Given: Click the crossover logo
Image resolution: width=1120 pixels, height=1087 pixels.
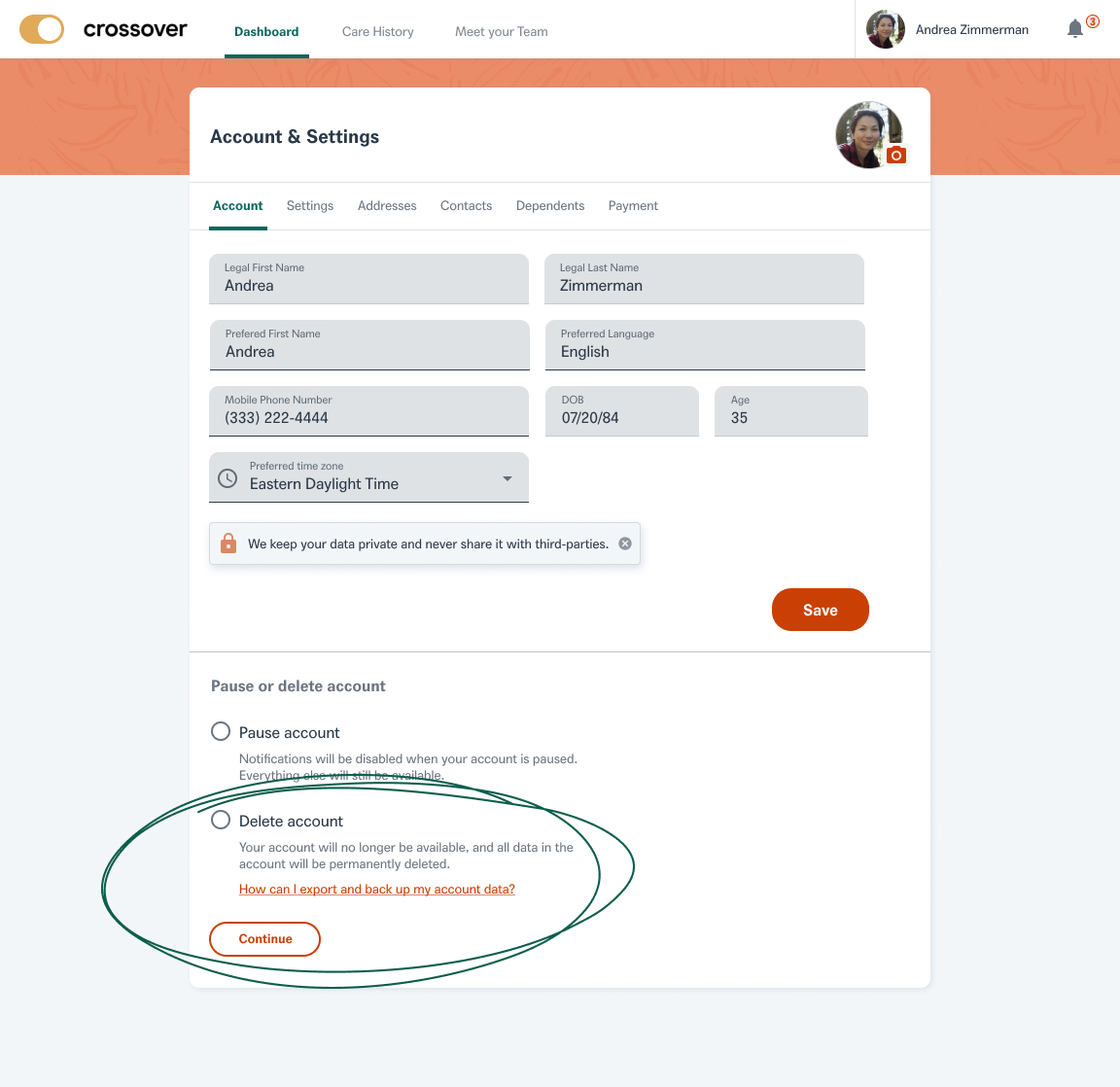Looking at the screenshot, I should 135,29.
